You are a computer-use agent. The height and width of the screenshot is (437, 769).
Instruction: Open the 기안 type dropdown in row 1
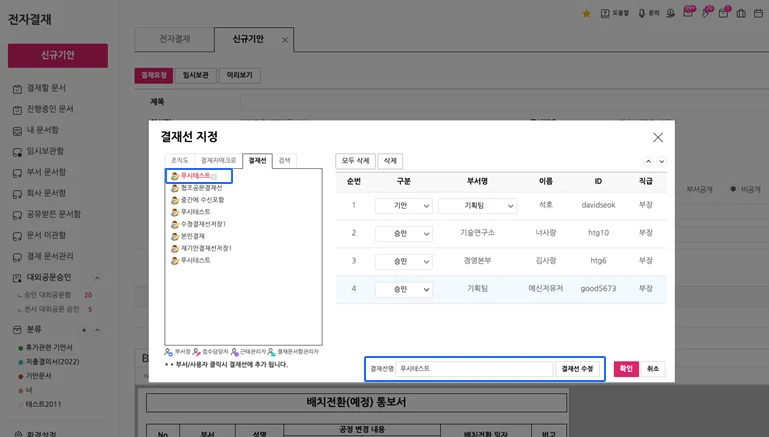click(403, 206)
